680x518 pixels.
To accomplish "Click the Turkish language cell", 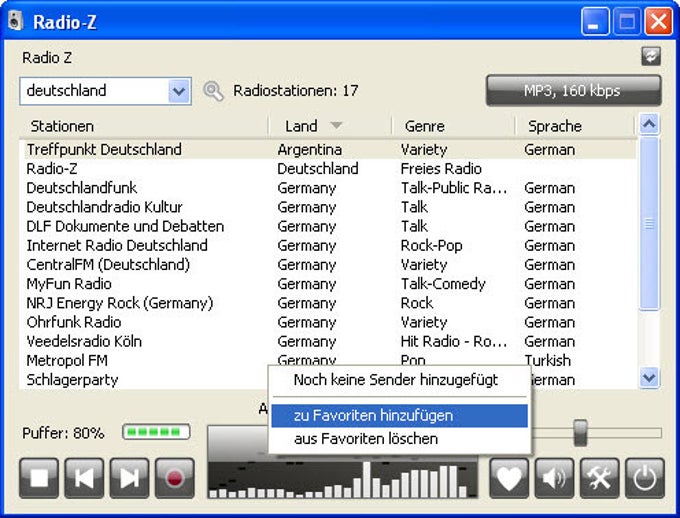I will (x=548, y=361).
